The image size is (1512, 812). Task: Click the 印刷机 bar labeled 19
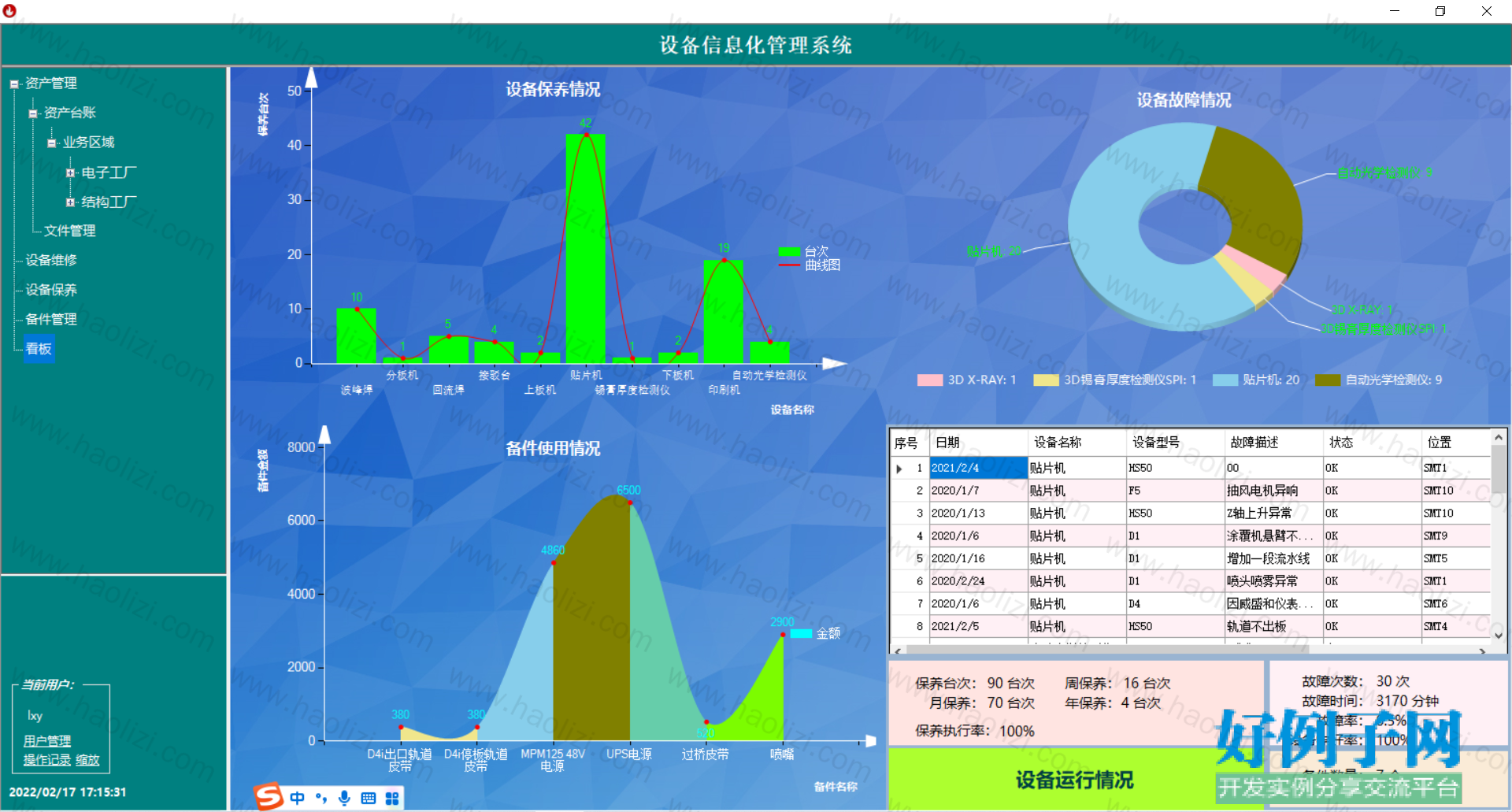[x=724, y=312]
